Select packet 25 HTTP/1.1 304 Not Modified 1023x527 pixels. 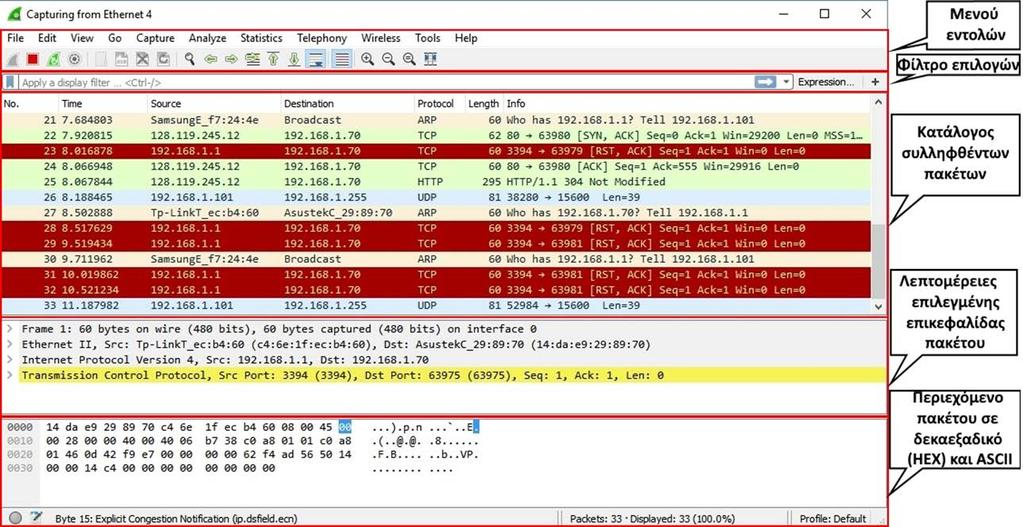(436, 182)
